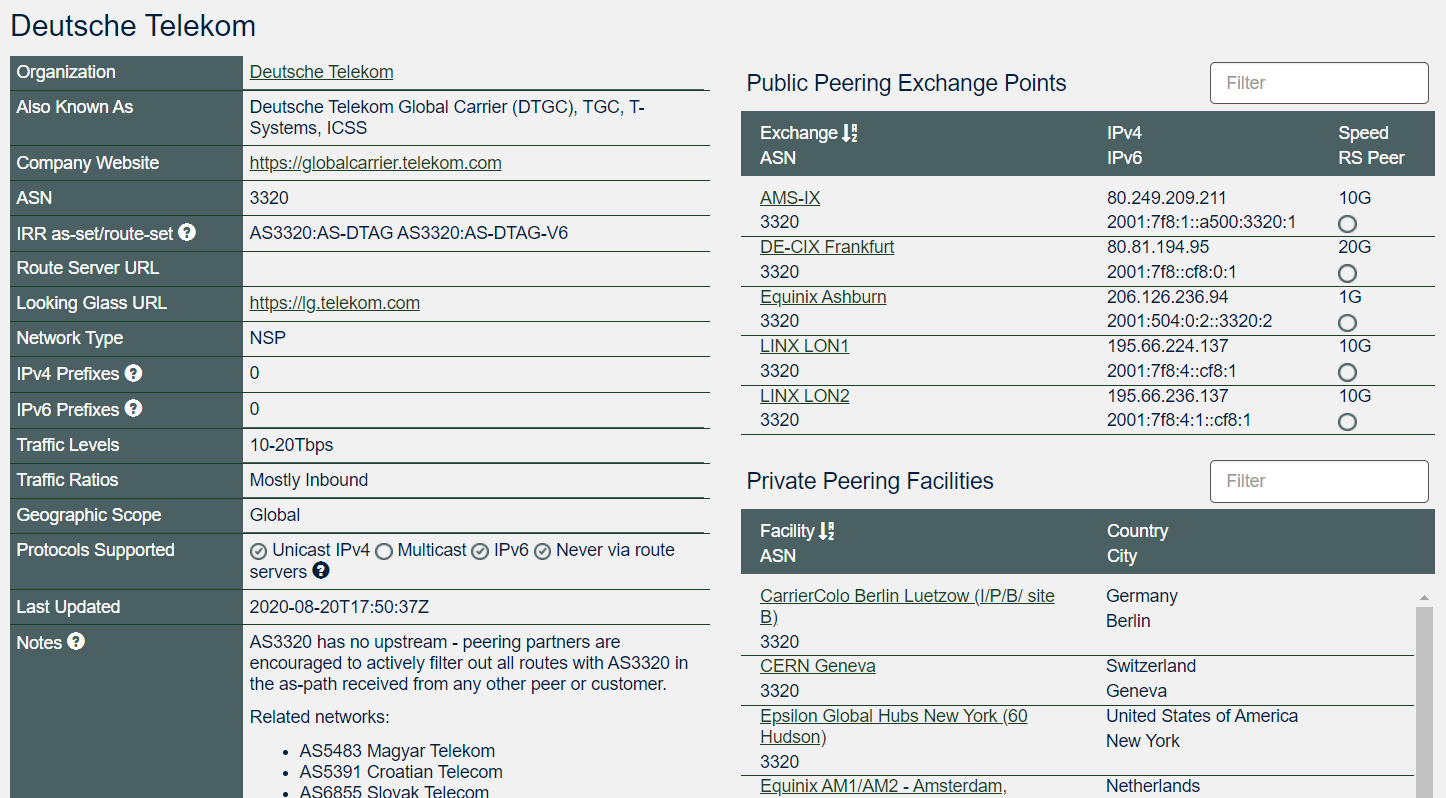Click help icon beside IPv6 Prefixes
The width and height of the screenshot is (1446, 798).
(133, 408)
